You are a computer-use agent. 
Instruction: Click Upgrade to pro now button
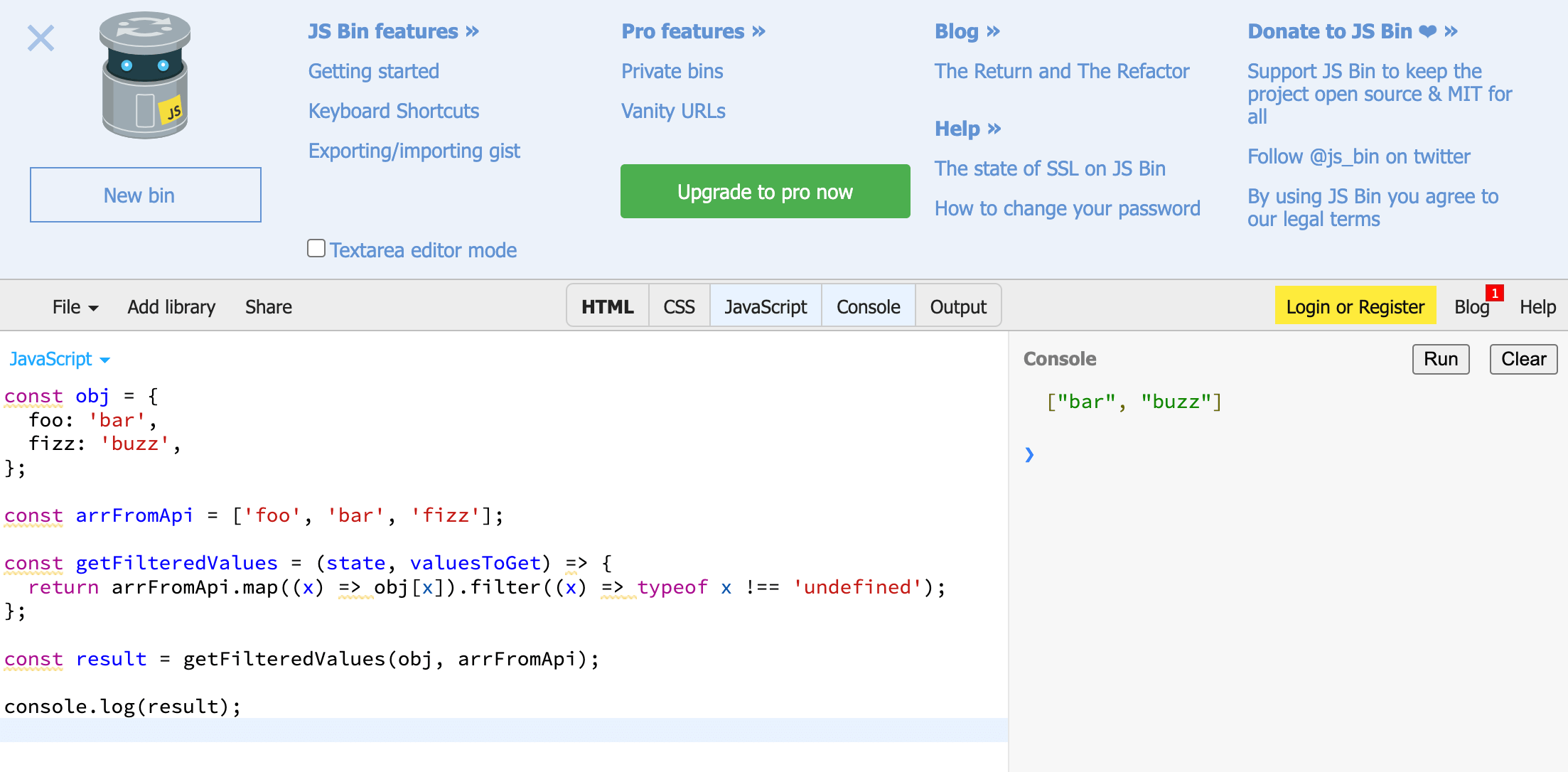tap(764, 192)
